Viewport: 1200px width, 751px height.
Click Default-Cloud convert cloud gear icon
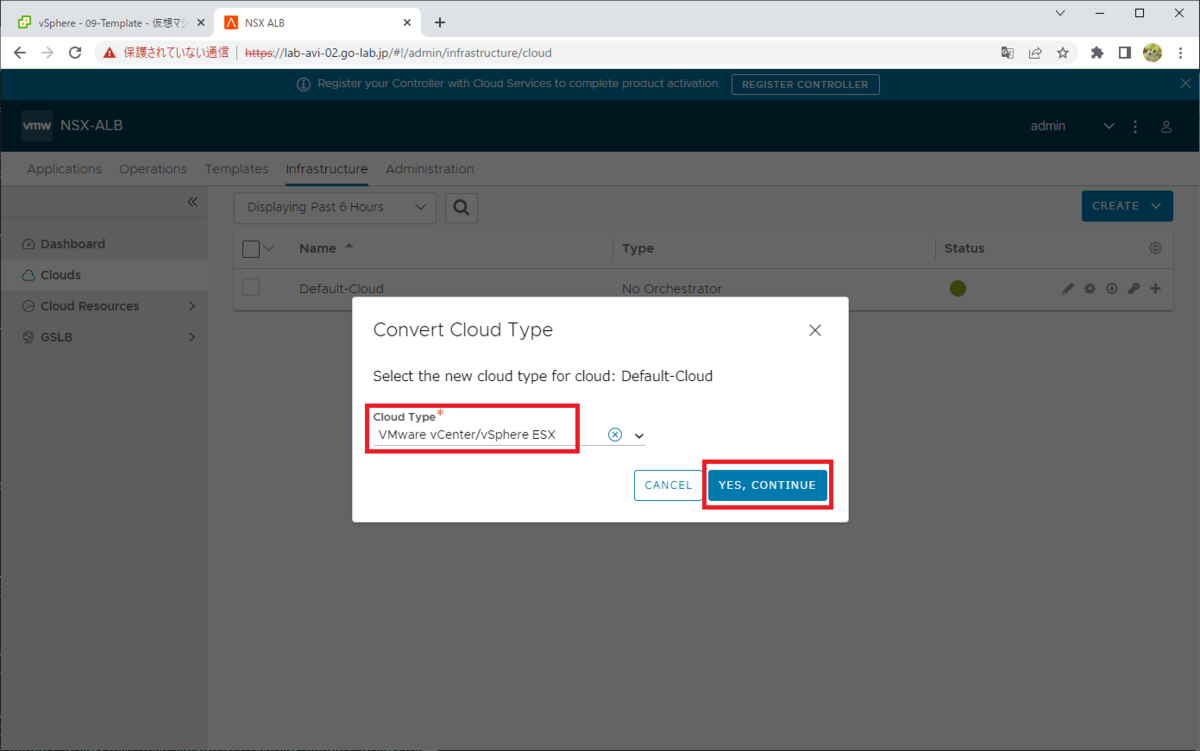coord(1090,289)
